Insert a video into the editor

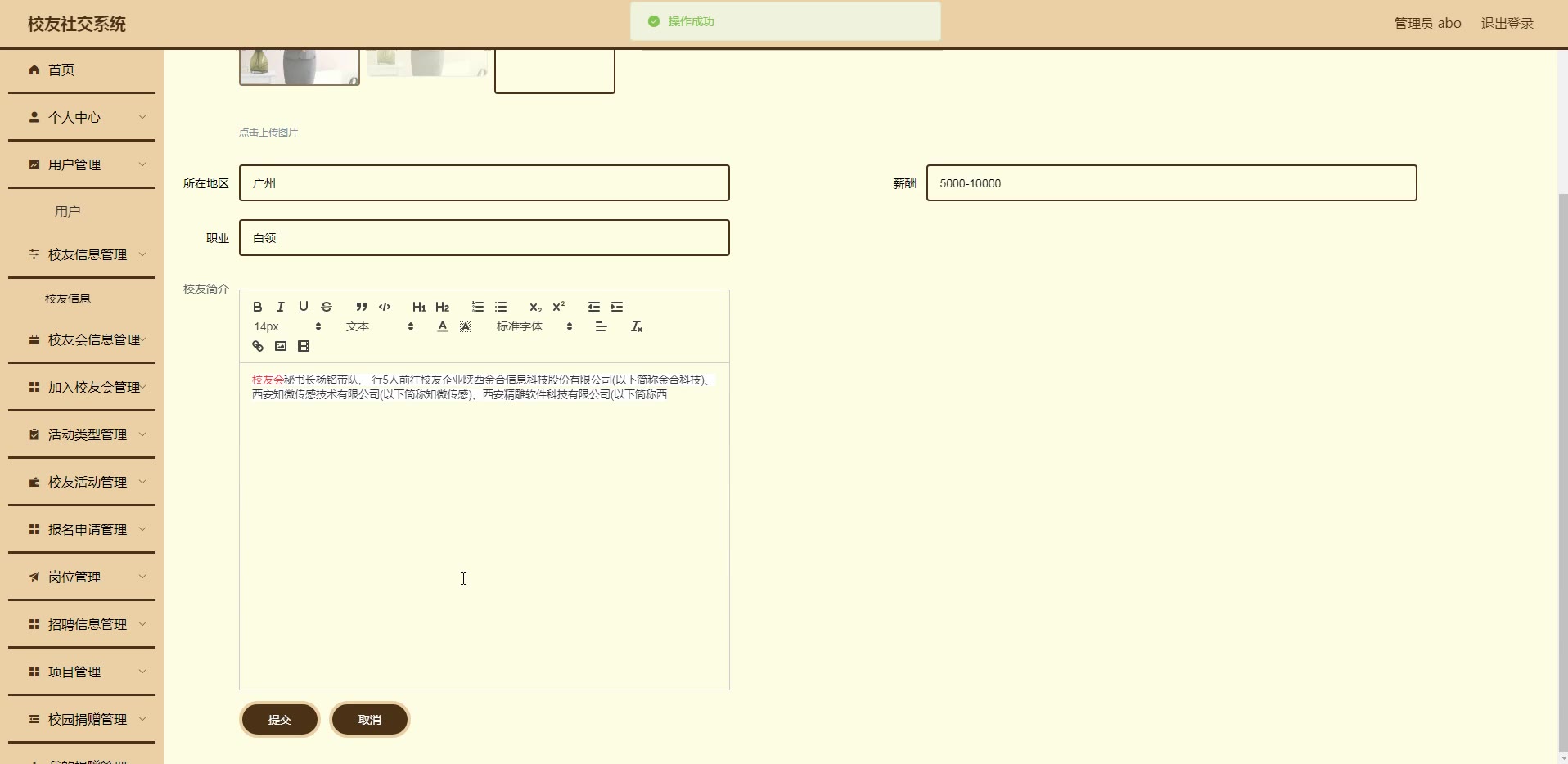[x=304, y=346]
